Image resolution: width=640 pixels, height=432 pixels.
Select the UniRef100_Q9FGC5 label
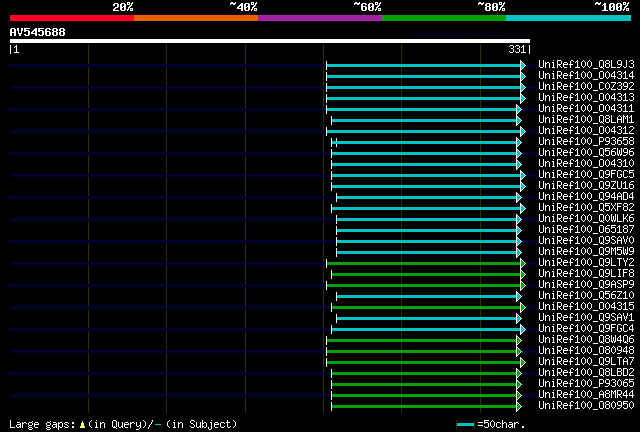[x=586, y=174]
